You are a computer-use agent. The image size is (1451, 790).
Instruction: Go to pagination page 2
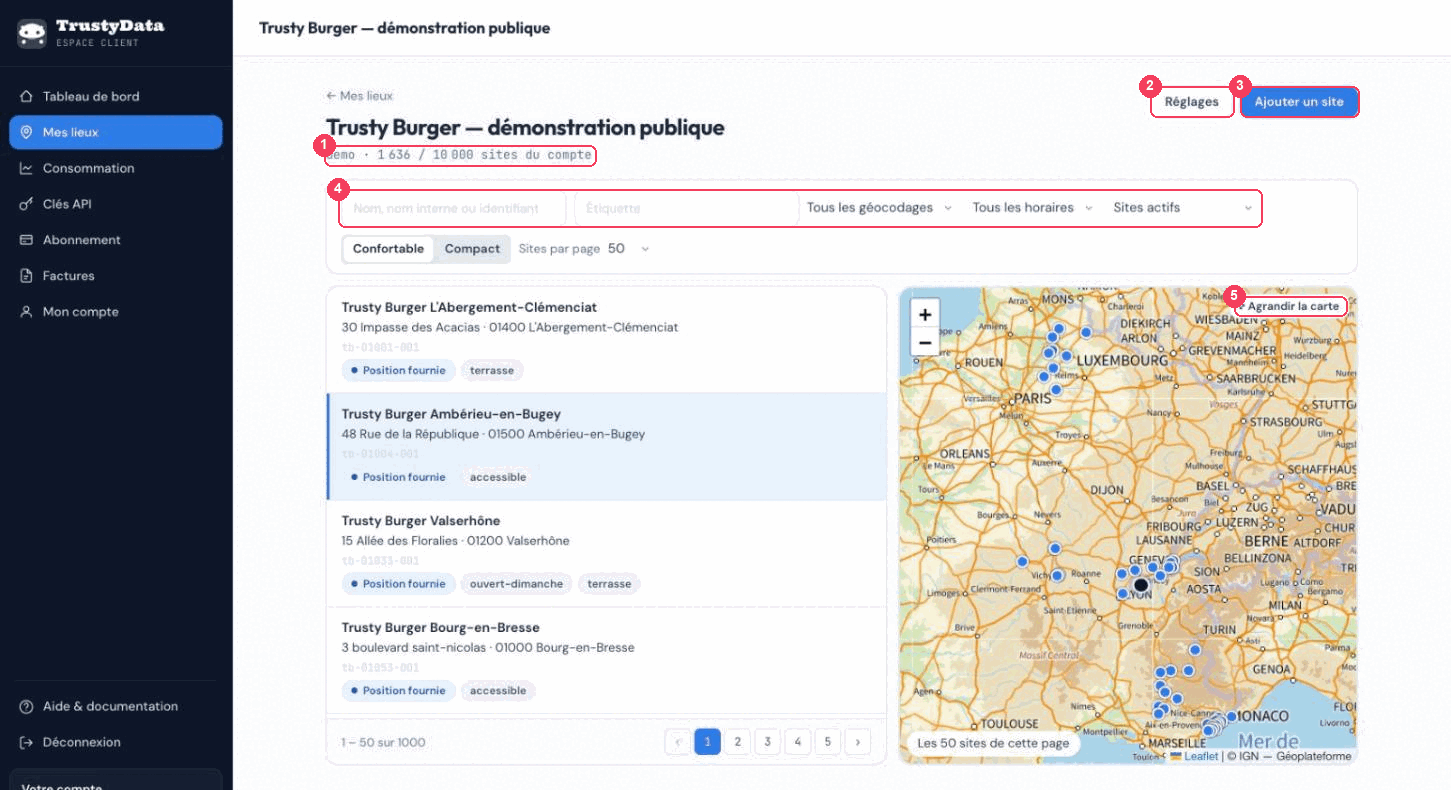click(737, 742)
